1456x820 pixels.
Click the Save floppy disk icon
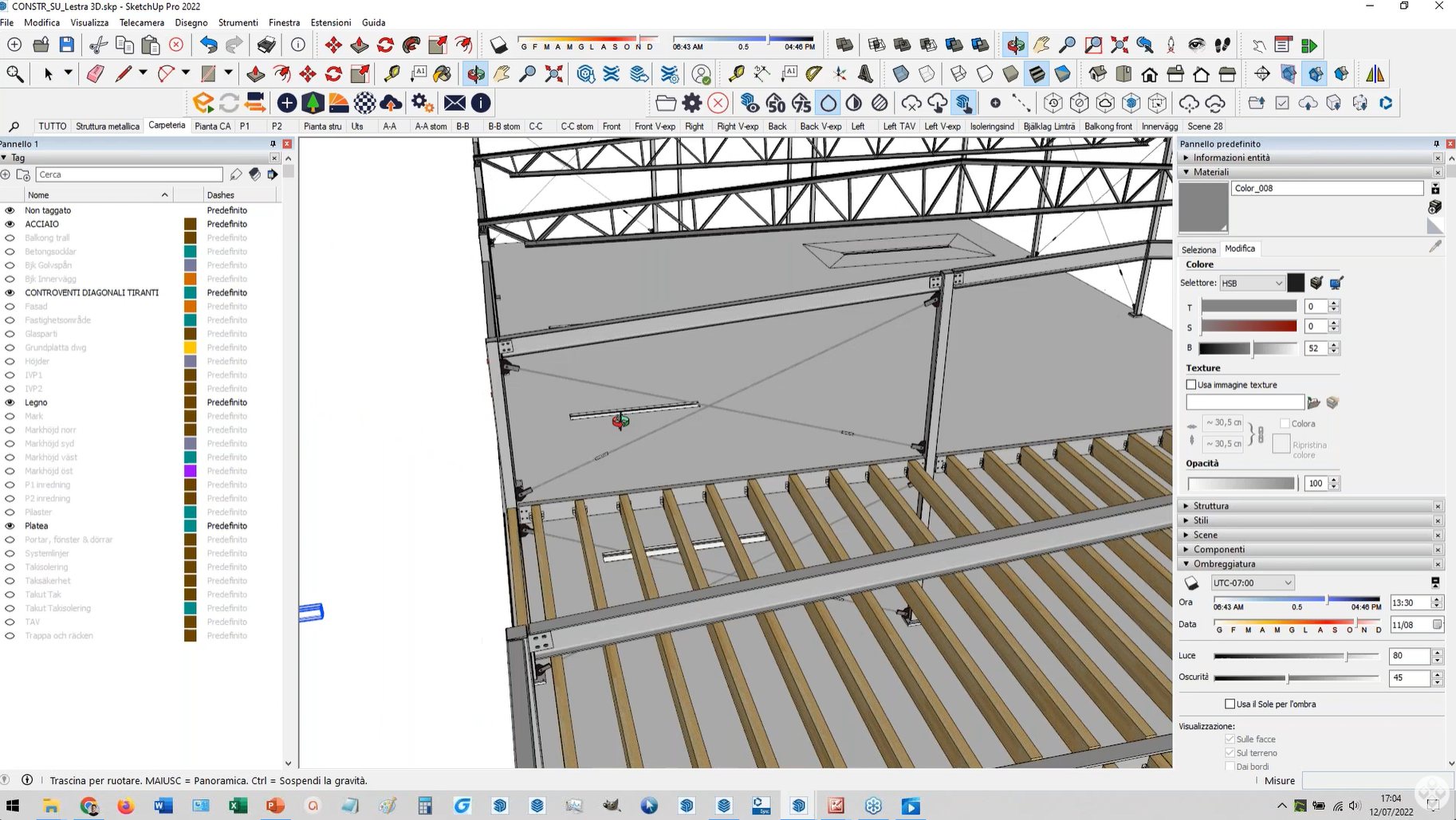click(67, 45)
